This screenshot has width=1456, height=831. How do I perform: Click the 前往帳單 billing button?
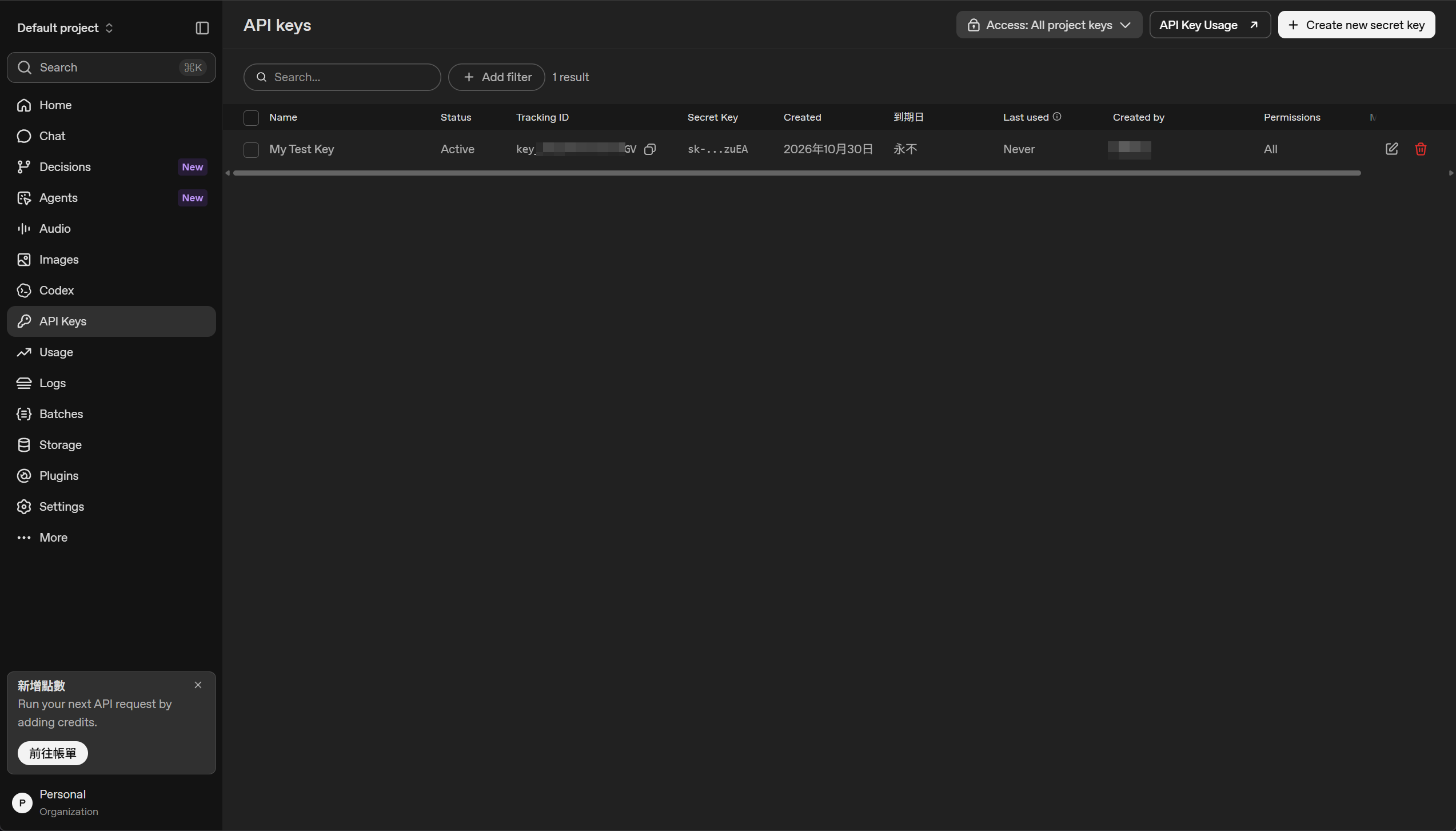pyautogui.click(x=53, y=753)
